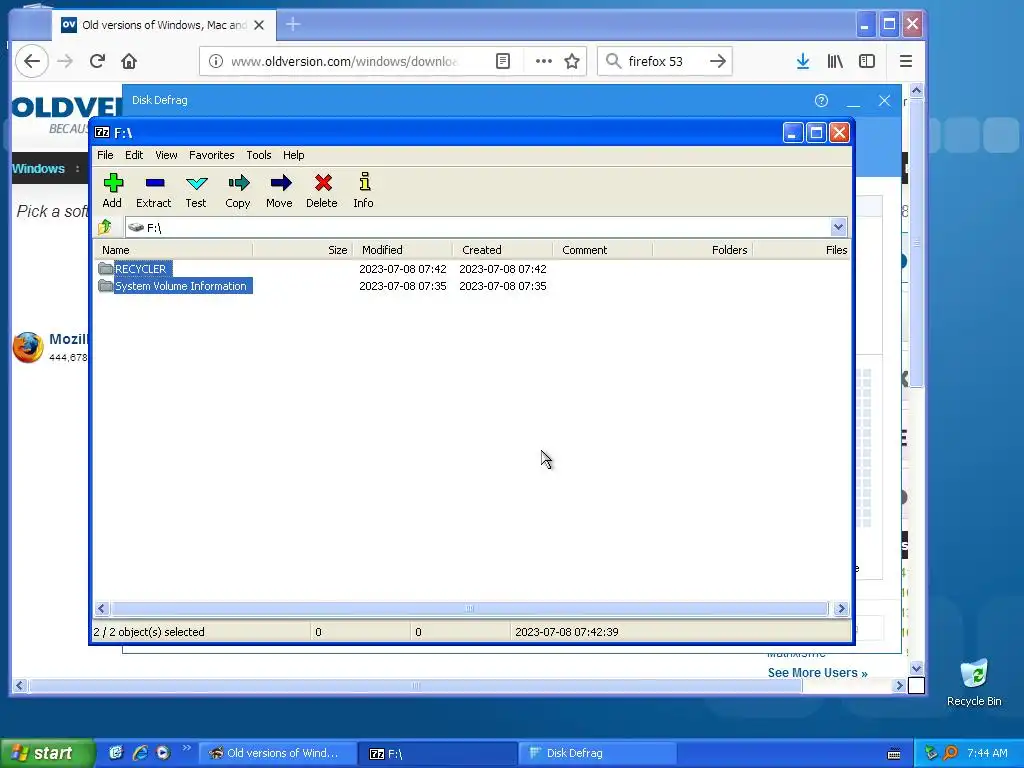Image resolution: width=1024 pixels, height=768 pixels.
Task: Click the firefox 53 search box
Action: point(666,61)
